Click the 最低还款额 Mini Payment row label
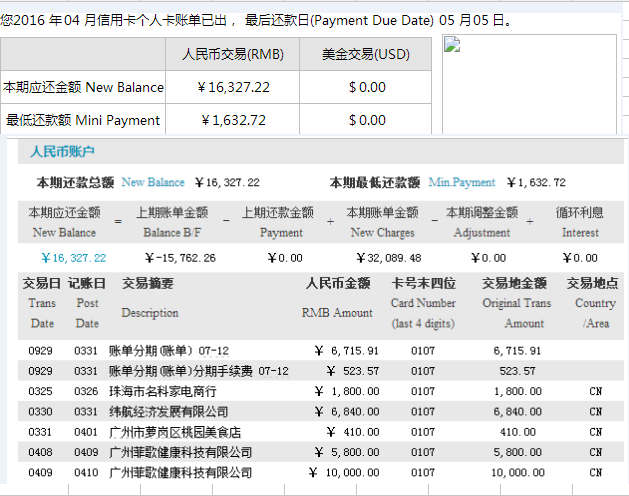 [83, 120]
